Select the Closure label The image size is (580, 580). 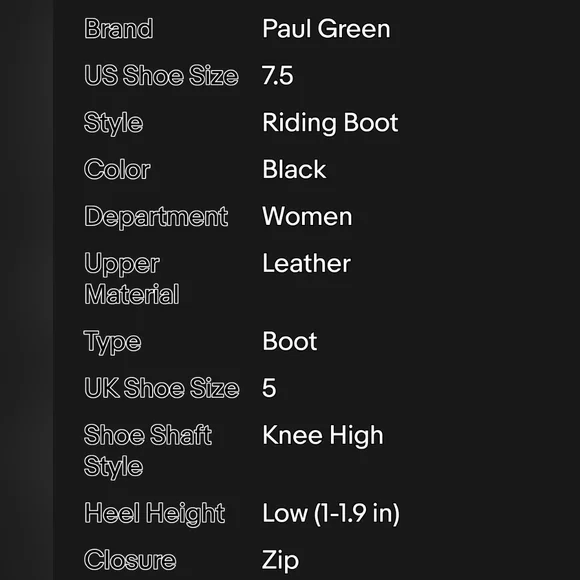[130, 560]
